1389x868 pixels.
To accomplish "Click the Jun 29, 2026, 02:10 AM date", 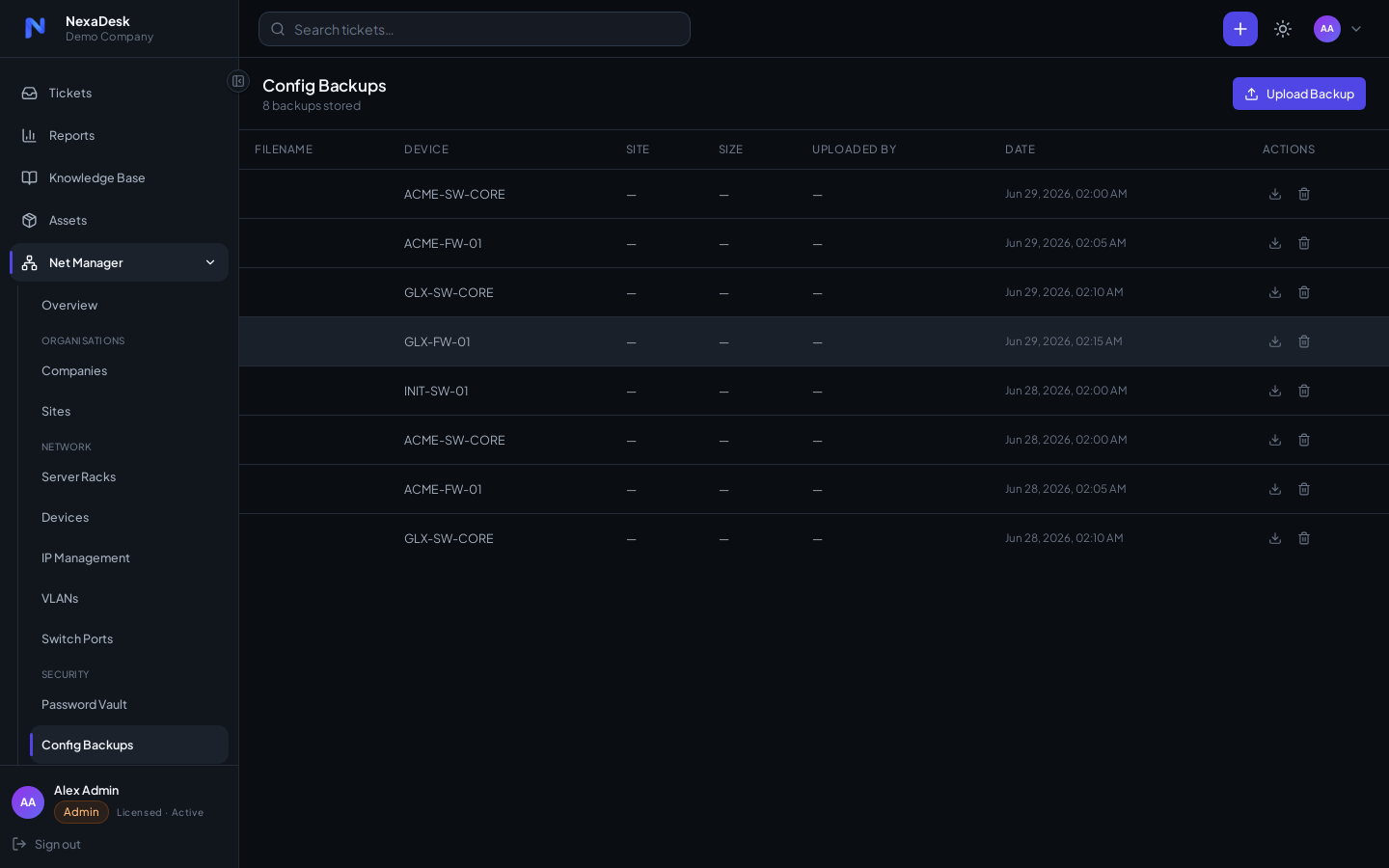I will pos(1064,292).
